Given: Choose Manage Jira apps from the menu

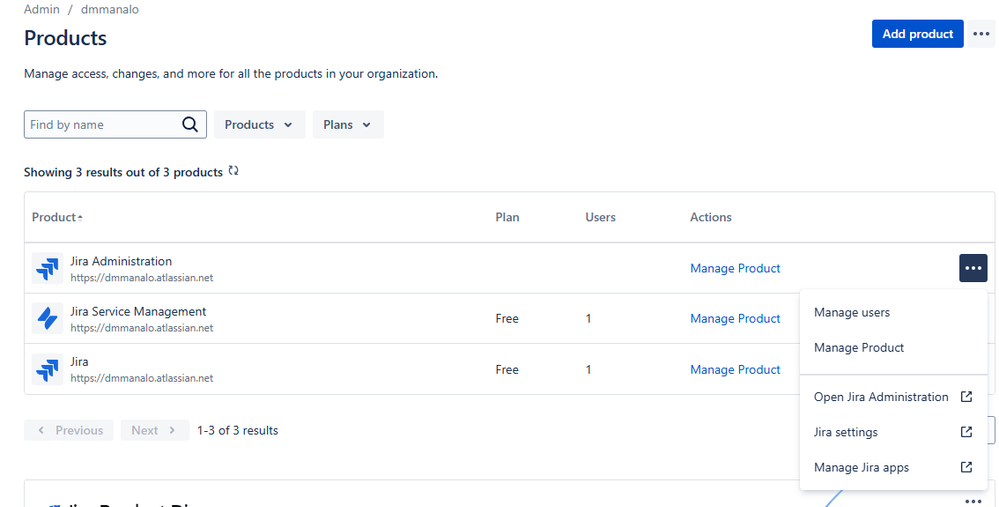Looking at the screenshot, I should click(893, 467).
